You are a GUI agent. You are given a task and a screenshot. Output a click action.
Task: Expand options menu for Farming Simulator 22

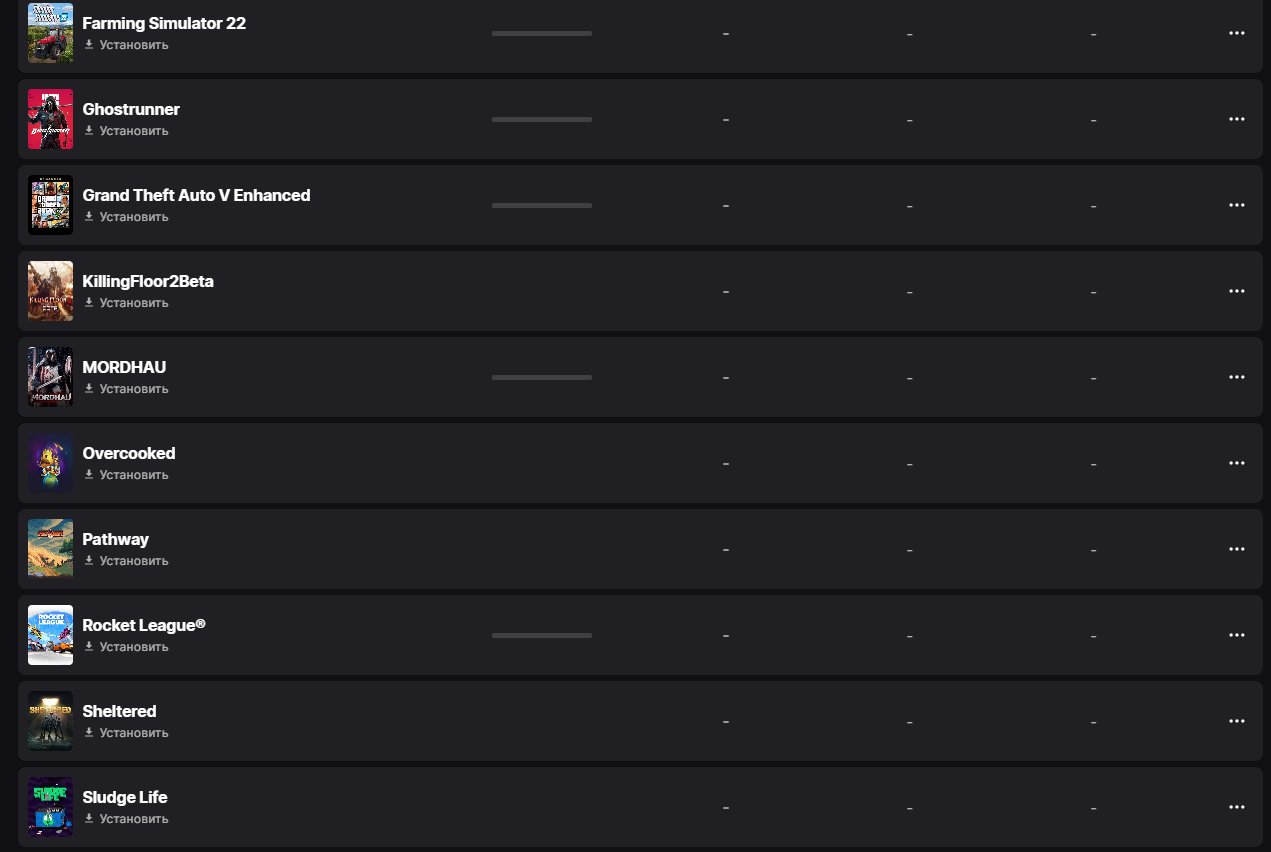click(x=1236, y=33)
